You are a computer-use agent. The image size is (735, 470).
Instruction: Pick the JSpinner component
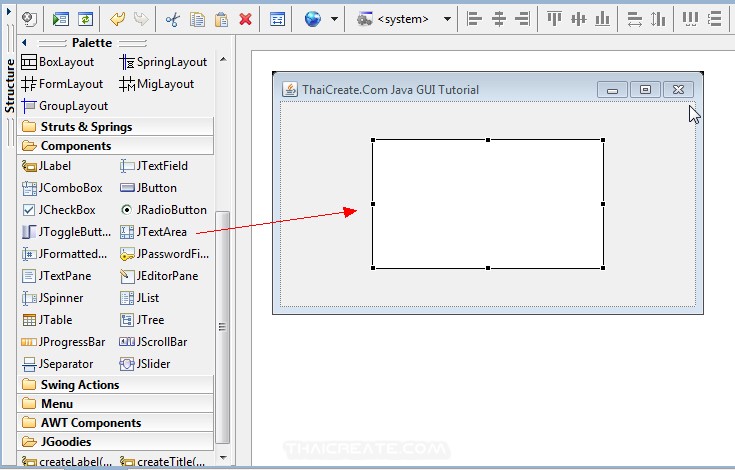(52, 298)
